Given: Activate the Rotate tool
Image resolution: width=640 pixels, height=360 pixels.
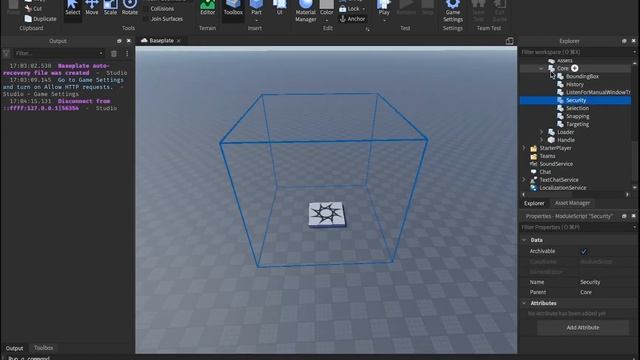Looking at the screenshot, I should pyautogui.click(x=130, y=8).
